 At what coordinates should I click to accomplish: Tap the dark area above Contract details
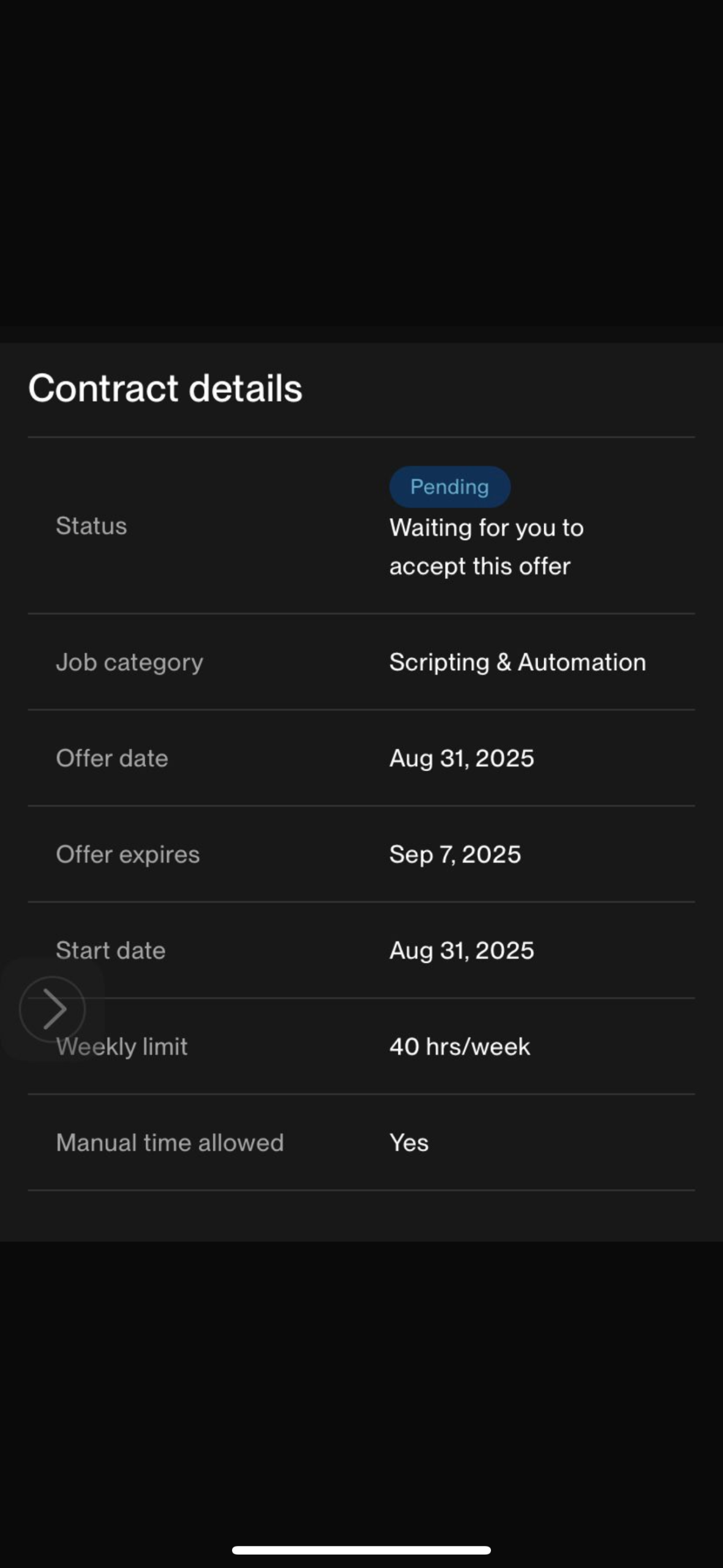point(361,171)
